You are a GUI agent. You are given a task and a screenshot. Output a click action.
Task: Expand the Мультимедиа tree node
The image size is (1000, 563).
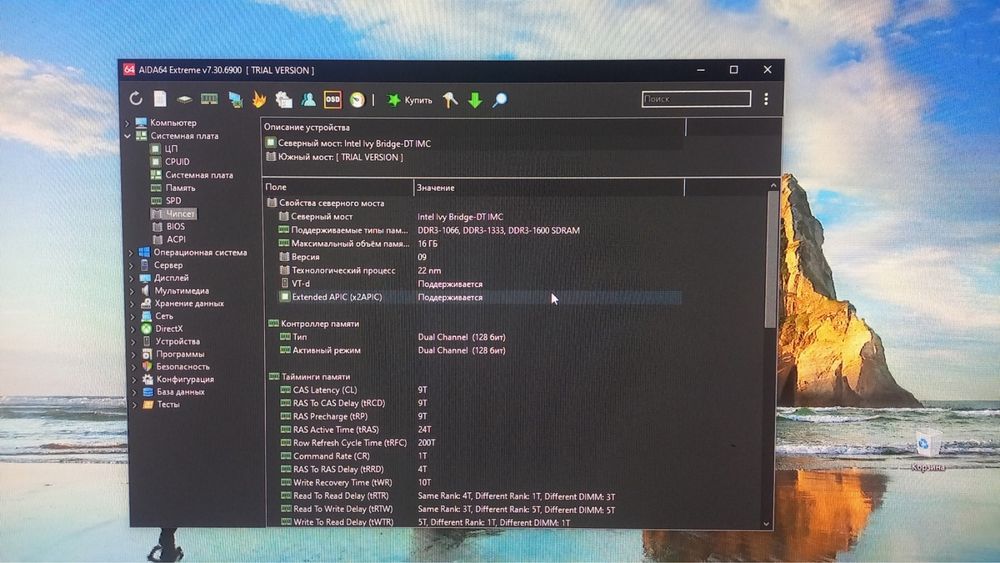tap(133, 291)
